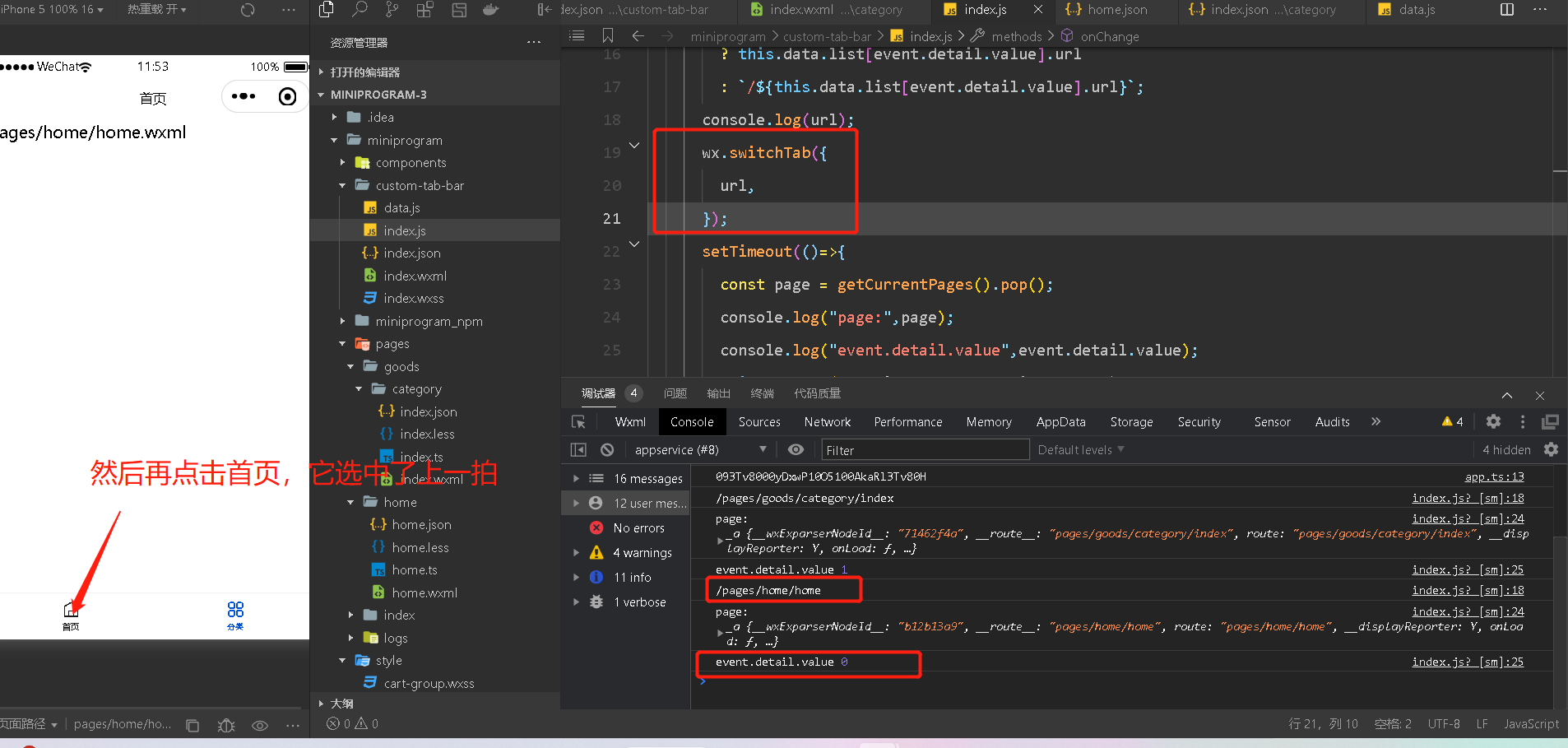Switch to the 问题 panel tab
This screenshot has height=748, width=1568.
click(x=675, y=393)
